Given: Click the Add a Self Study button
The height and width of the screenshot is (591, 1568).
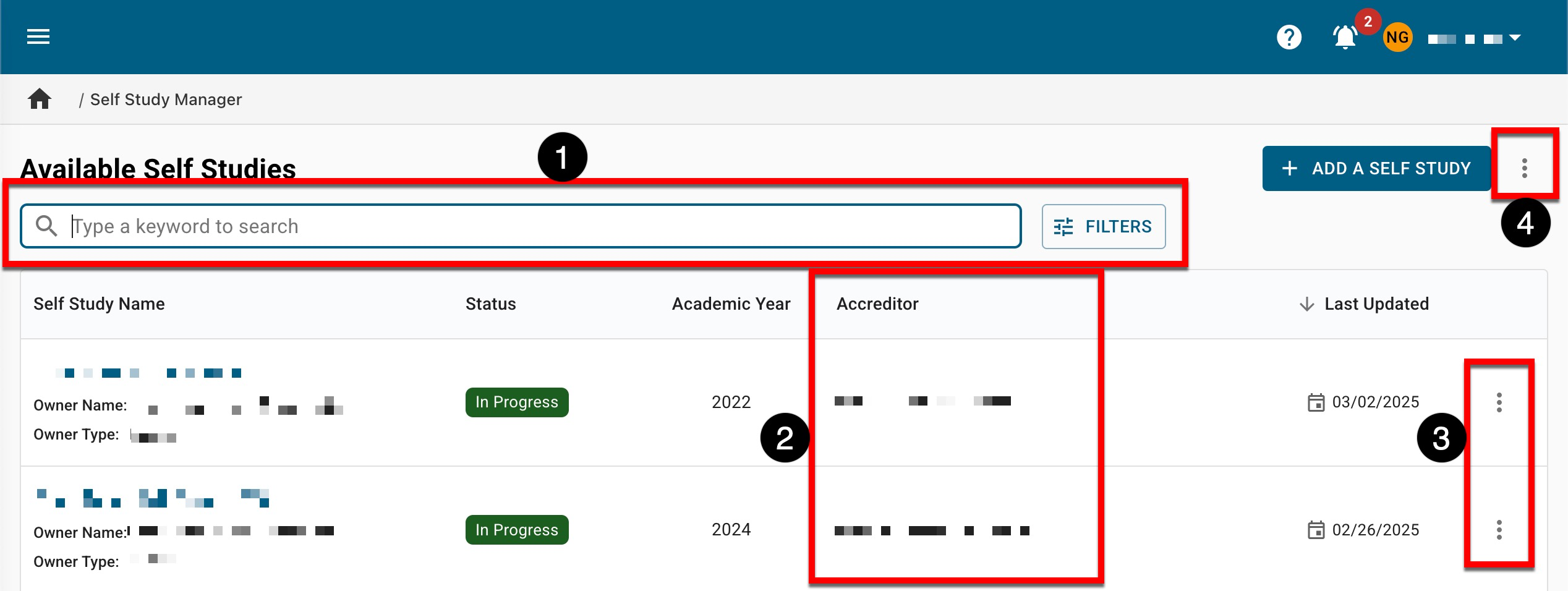Looking at the screenshot, I should pos(1376,168).
